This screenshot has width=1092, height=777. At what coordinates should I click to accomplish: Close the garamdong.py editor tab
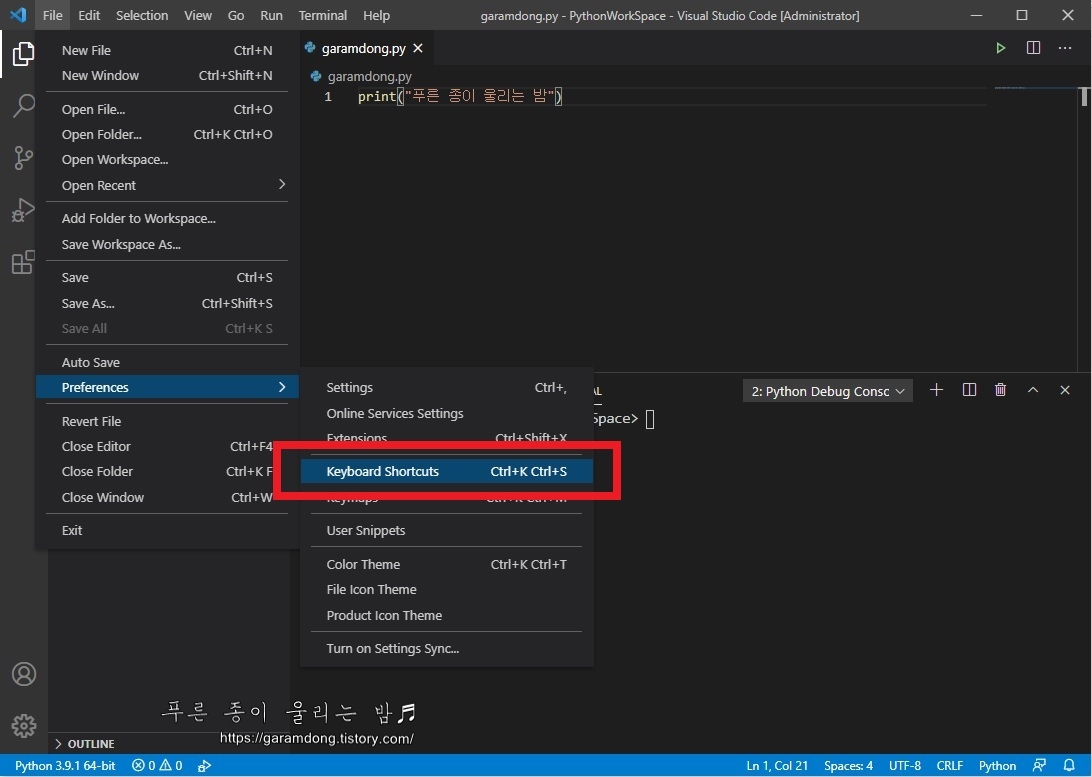pyautogui.click(x=418, y=48)
